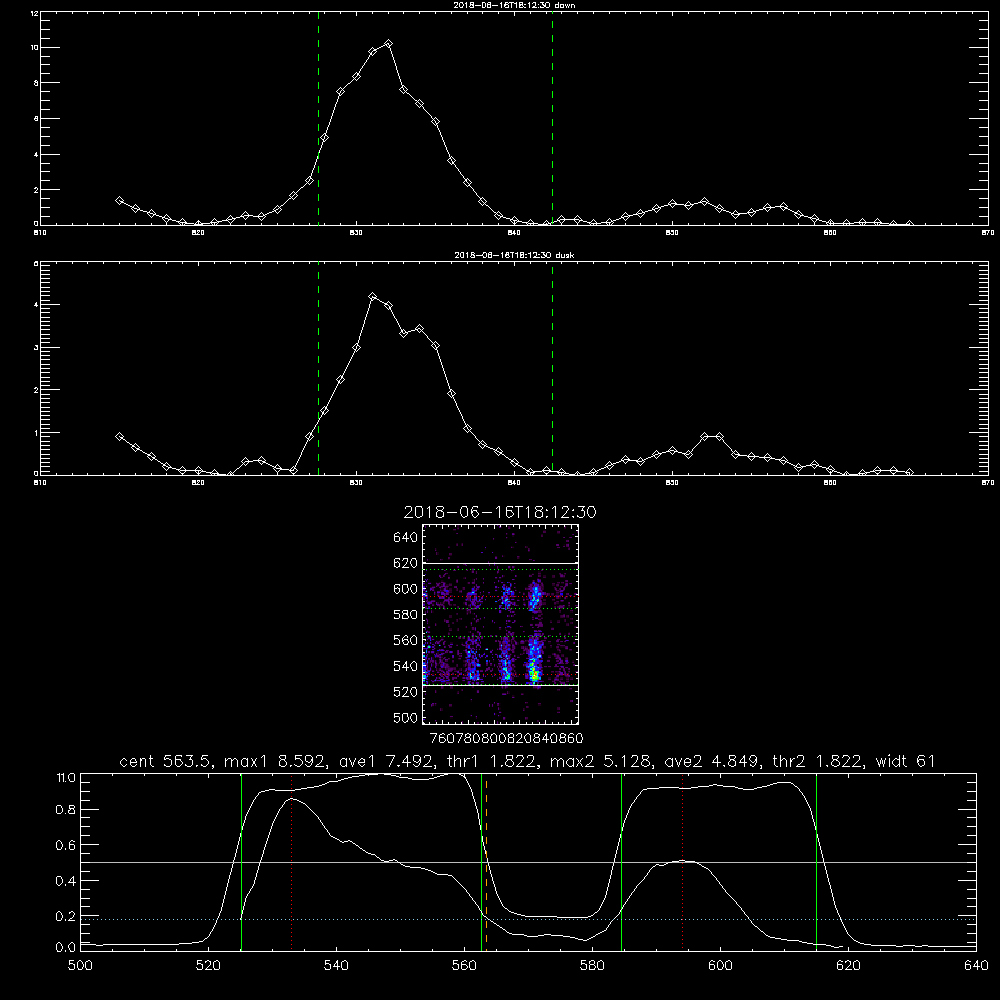The width and height of the screenshot is (1000, 1000).
Task: Click the timestamp title above the heatmap image
Action: [500, 512]
